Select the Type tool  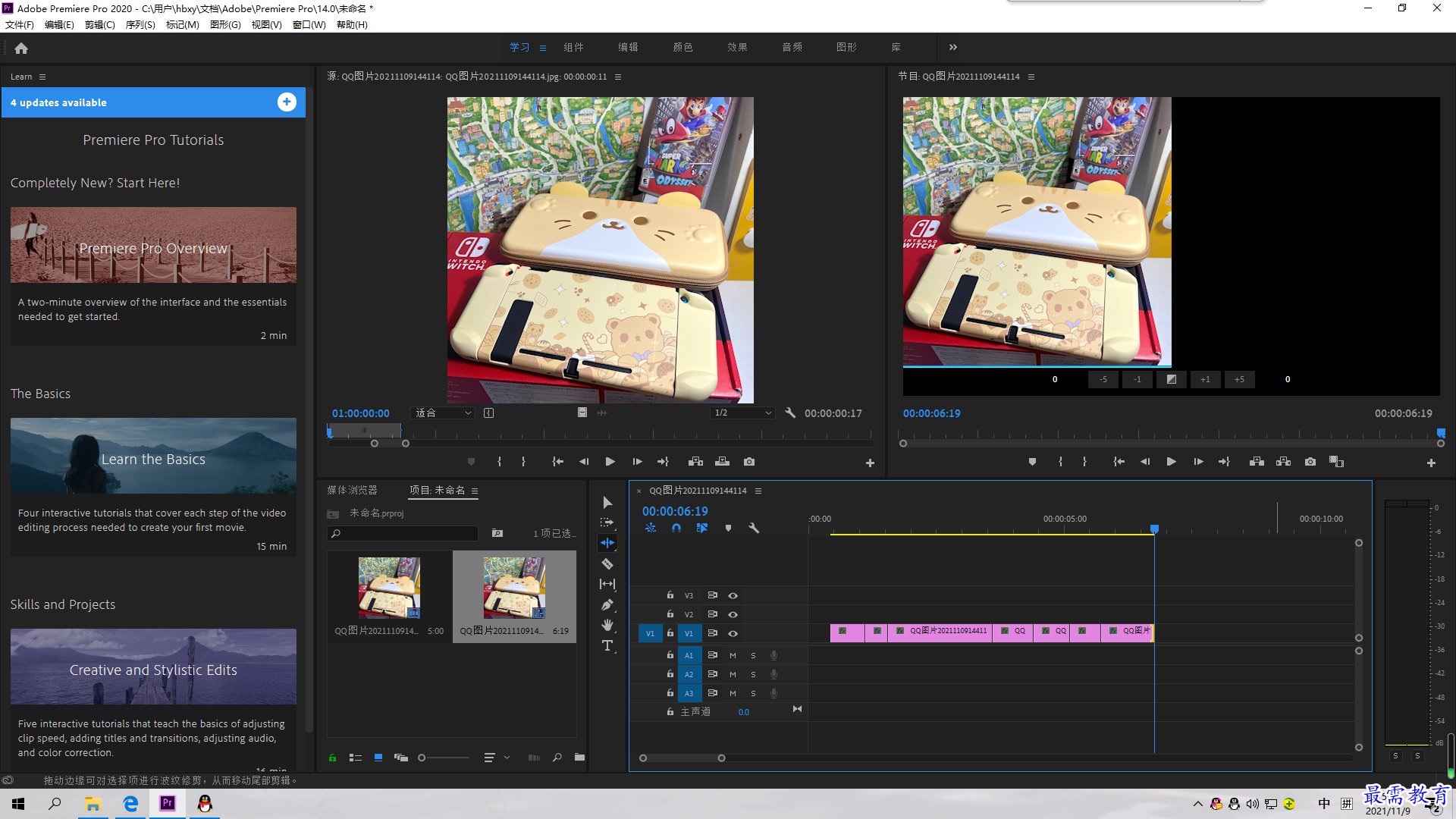(607, 645)
